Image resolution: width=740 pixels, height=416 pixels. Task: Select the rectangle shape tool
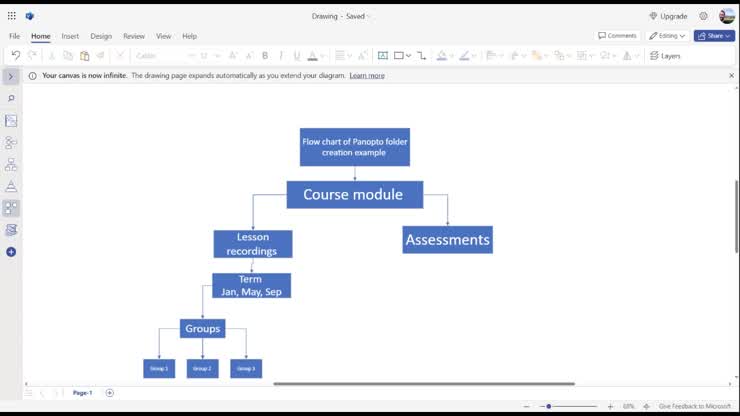399,56
